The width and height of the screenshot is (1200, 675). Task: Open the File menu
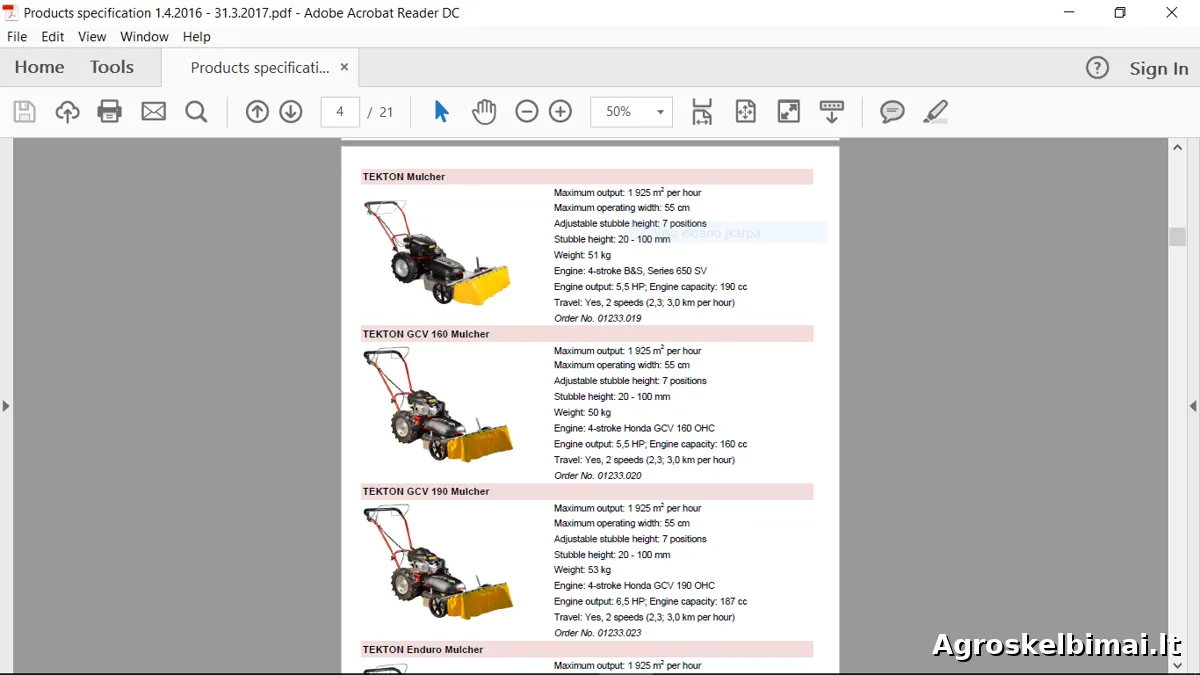point(17,36)
